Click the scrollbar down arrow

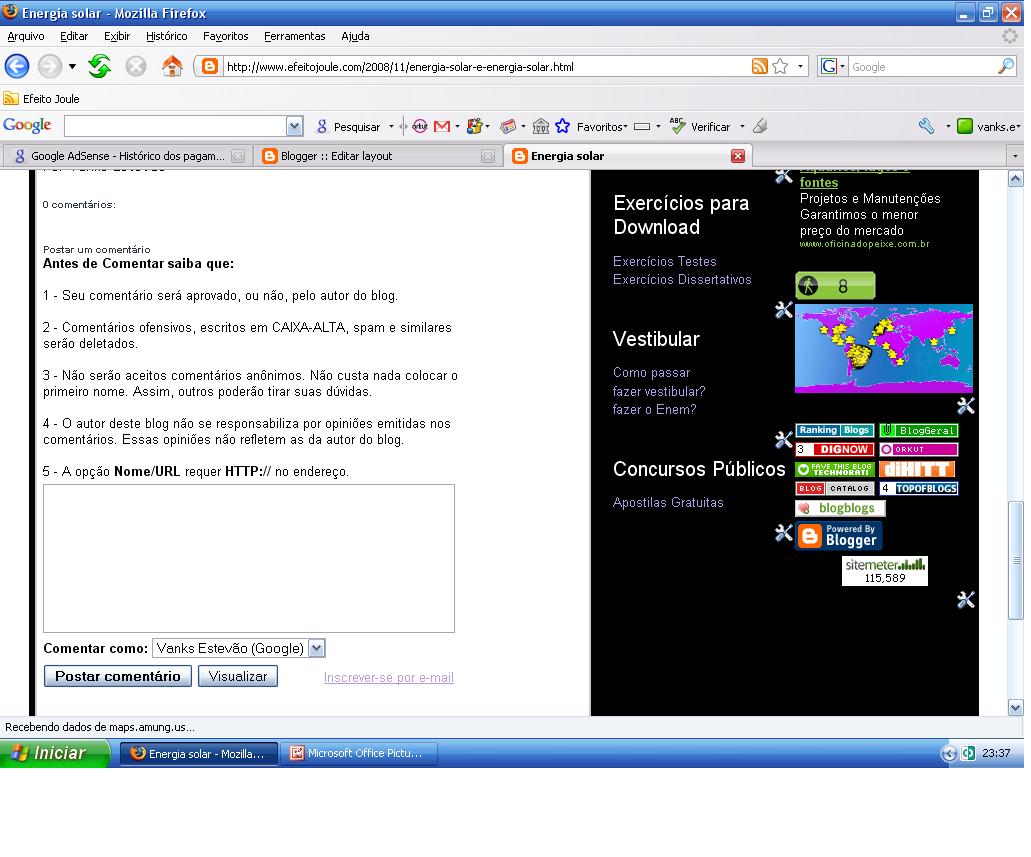point(1016,708)
